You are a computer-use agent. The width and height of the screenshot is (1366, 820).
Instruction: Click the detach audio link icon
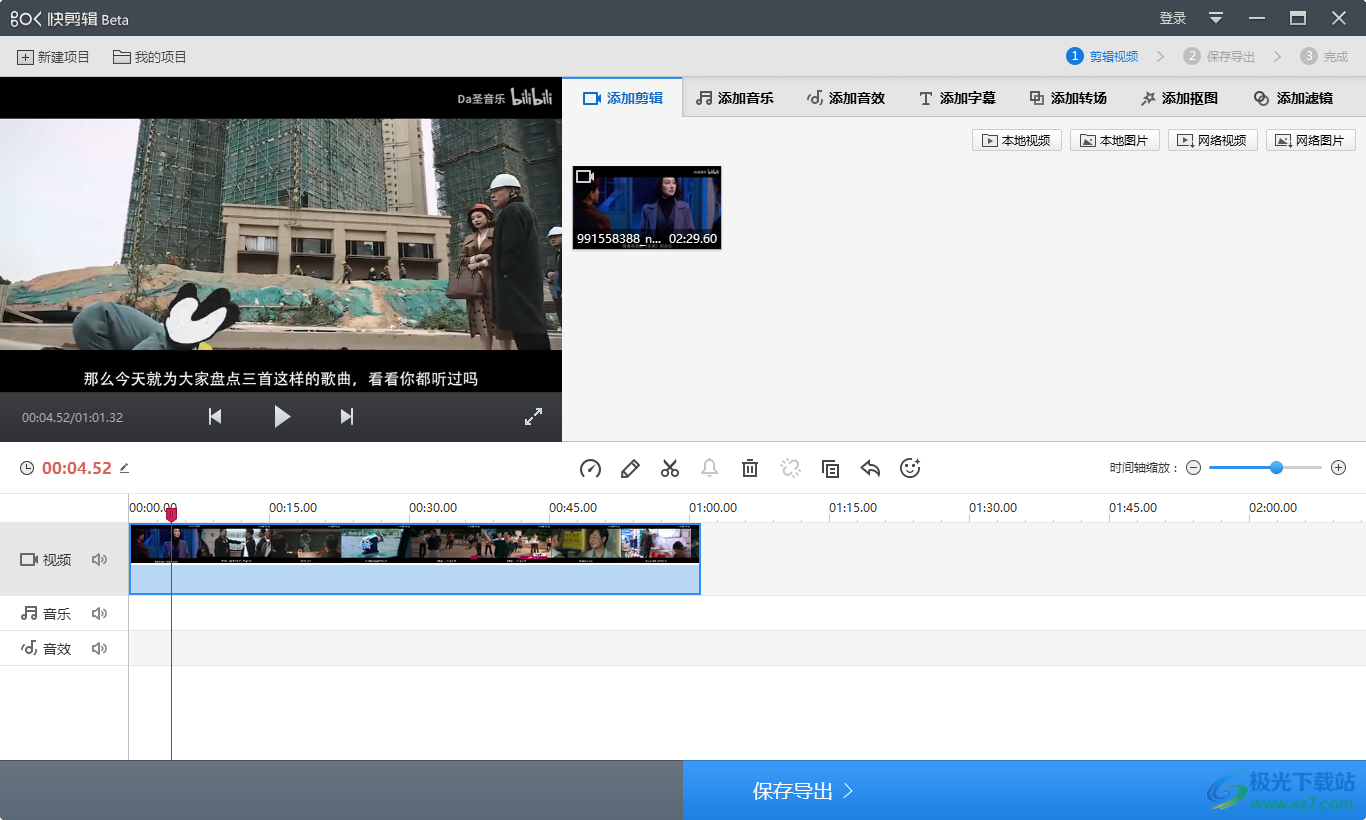coord(791,468)
